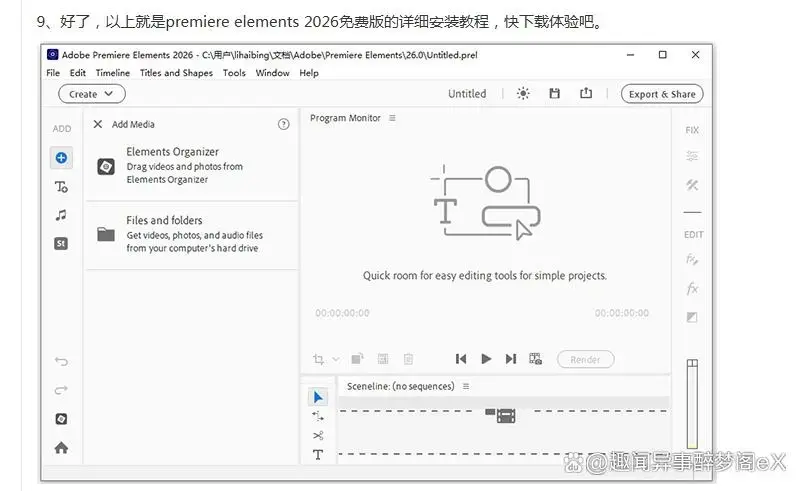This screenshot has width=802, height=491.
Task: Go to previous edit point
Action: click(x=461, y=359)
